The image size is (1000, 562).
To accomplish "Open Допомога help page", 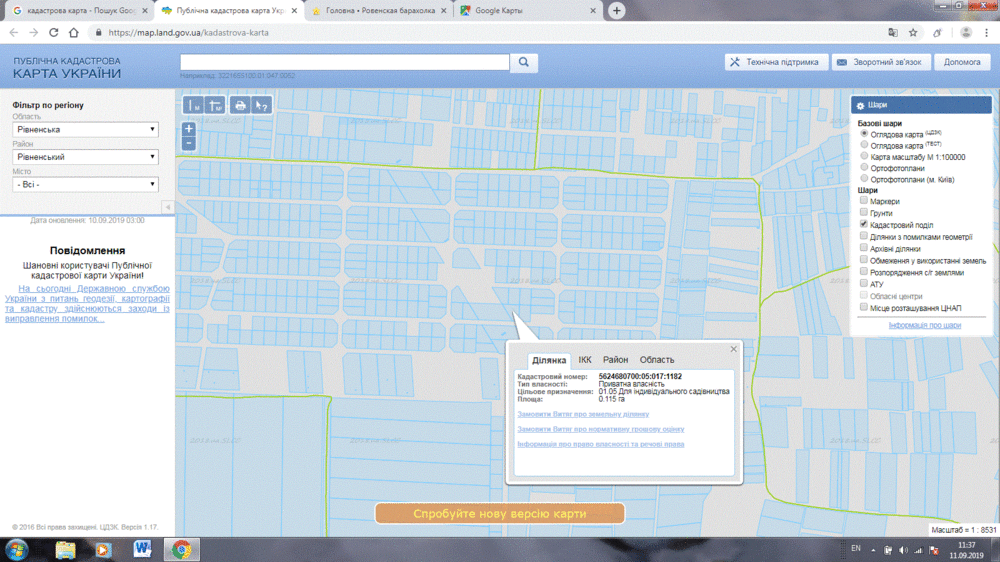I will point(962,62).
